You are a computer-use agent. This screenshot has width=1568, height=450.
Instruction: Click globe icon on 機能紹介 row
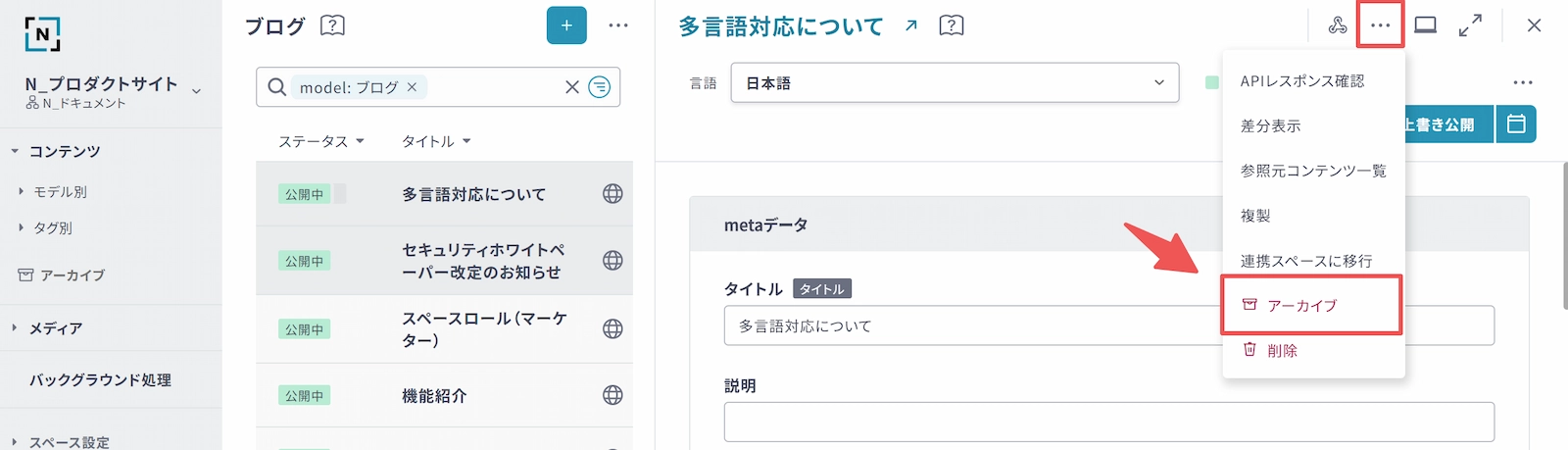pyautogui.click(x=612, y=395)
